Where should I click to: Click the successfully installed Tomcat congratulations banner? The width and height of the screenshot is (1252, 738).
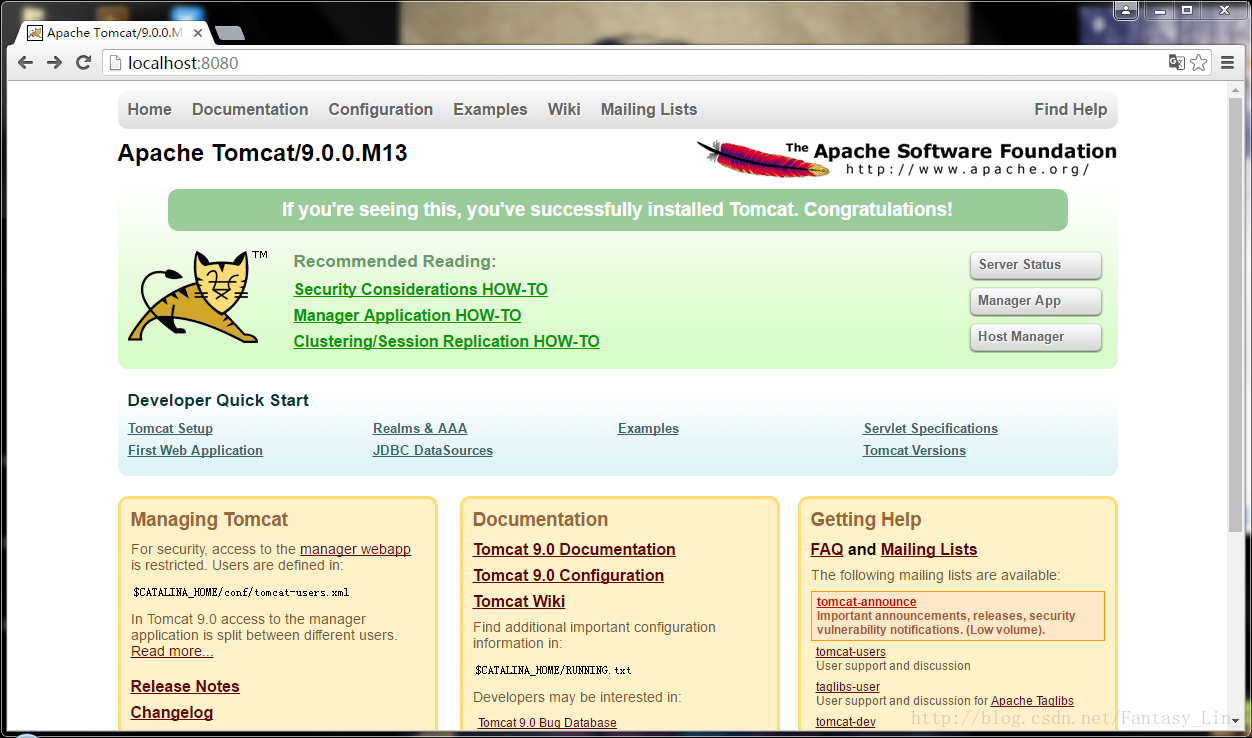coord(617,210)
